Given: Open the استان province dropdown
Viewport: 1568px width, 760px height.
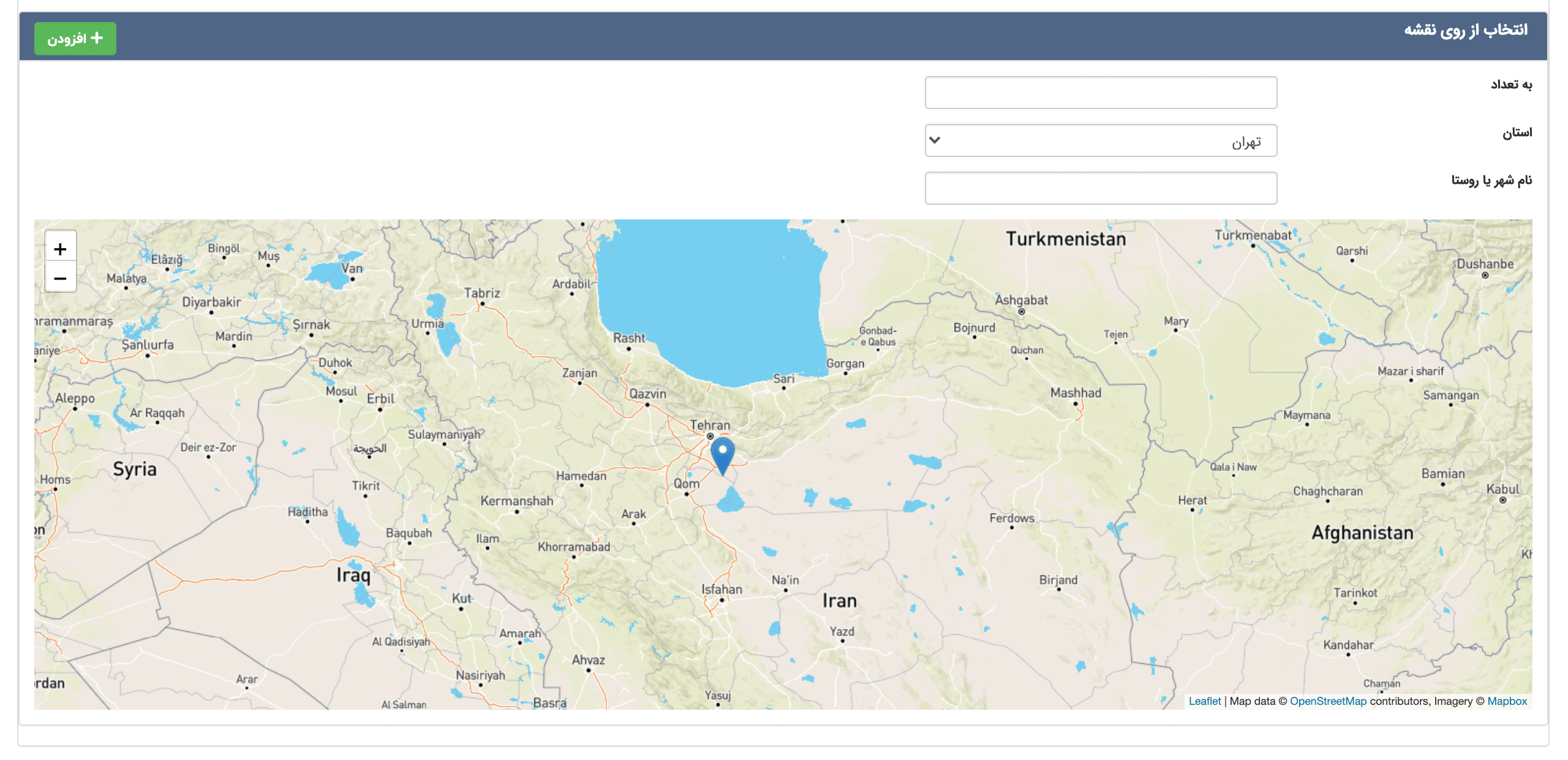Looking at the screenshot, I should coord(1101,140).
